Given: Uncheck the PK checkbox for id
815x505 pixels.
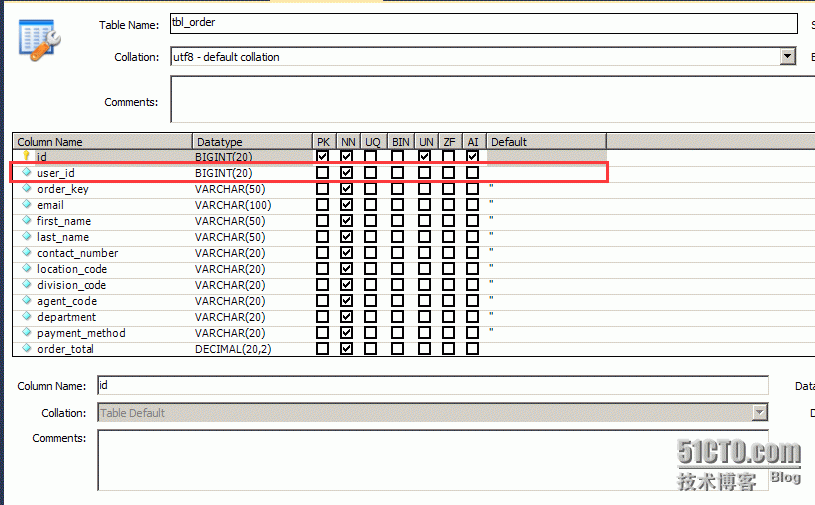Looking at the screenshot, I should tap(322, 156).
